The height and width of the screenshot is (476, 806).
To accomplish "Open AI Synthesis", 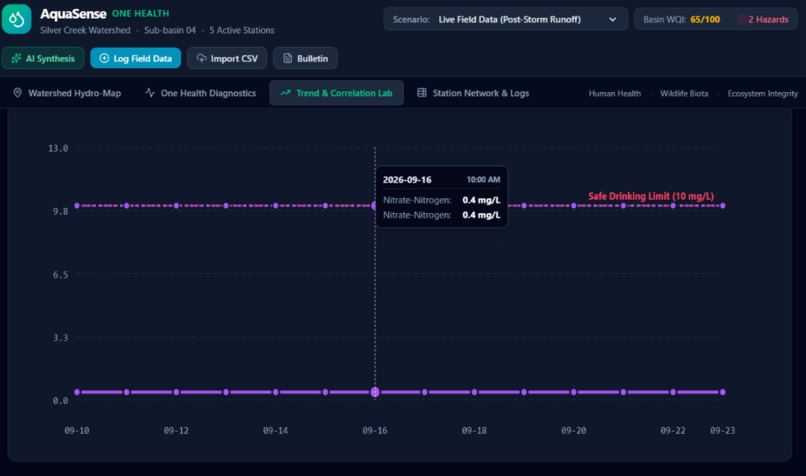I will 43,58.
